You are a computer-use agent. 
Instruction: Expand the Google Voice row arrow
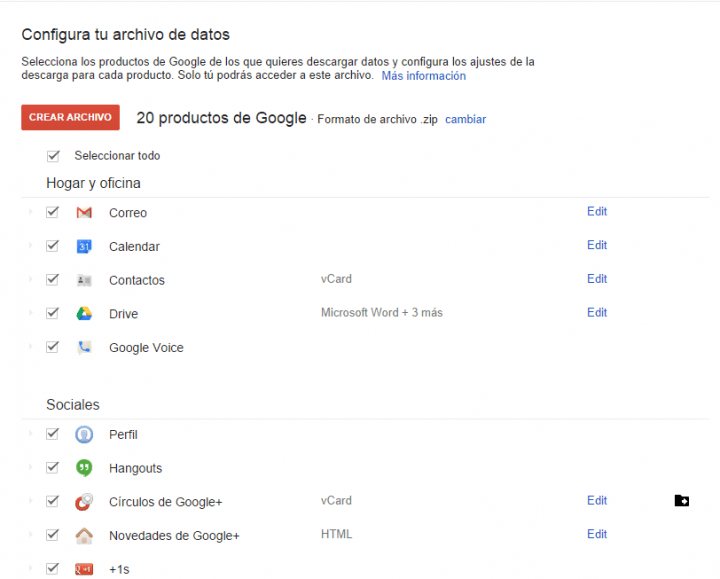pos(31,346)
